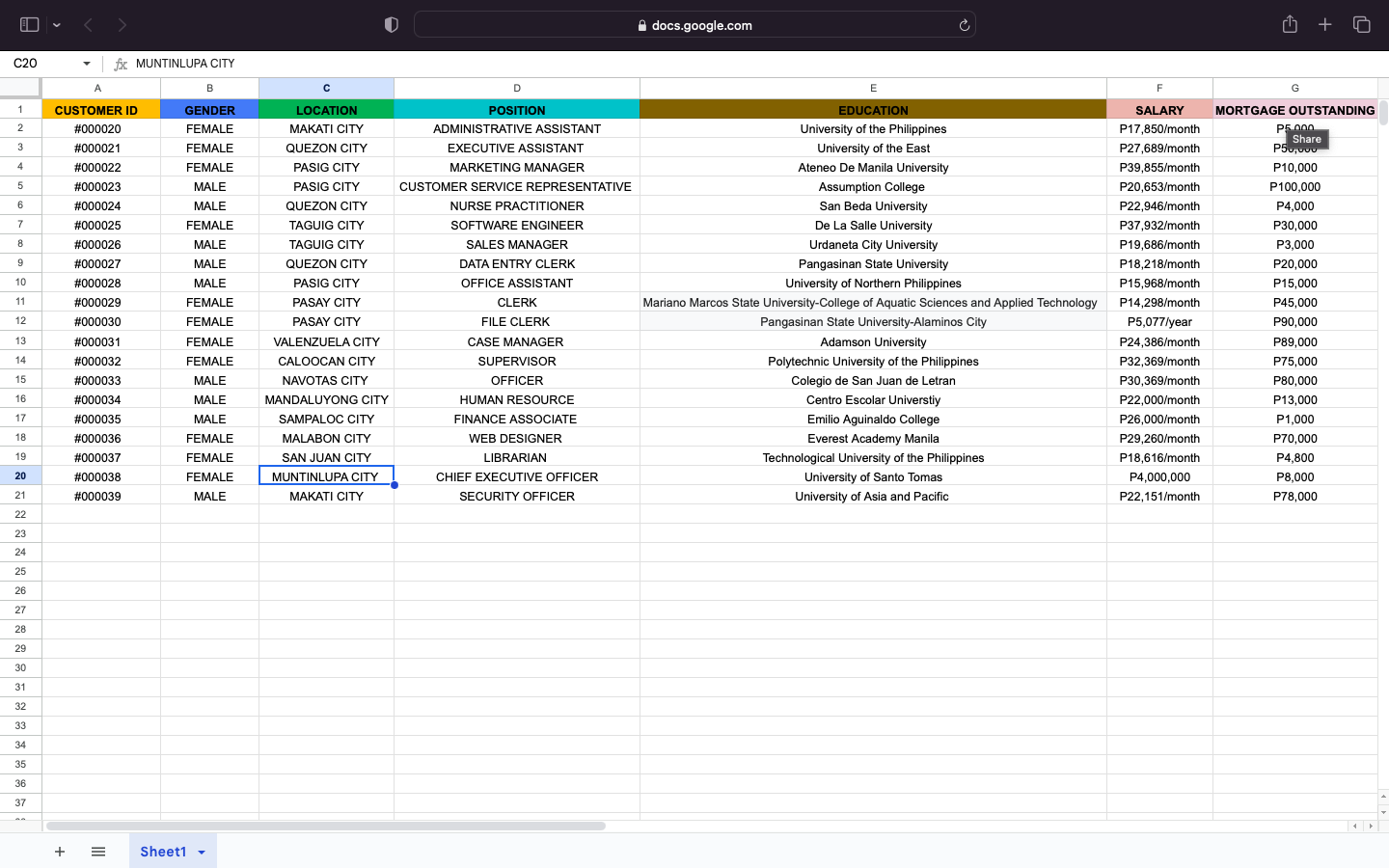This screenshot has height=868, width=1389.
Task: Toggle the Safari sidebar button
Action: click(29, 25)
